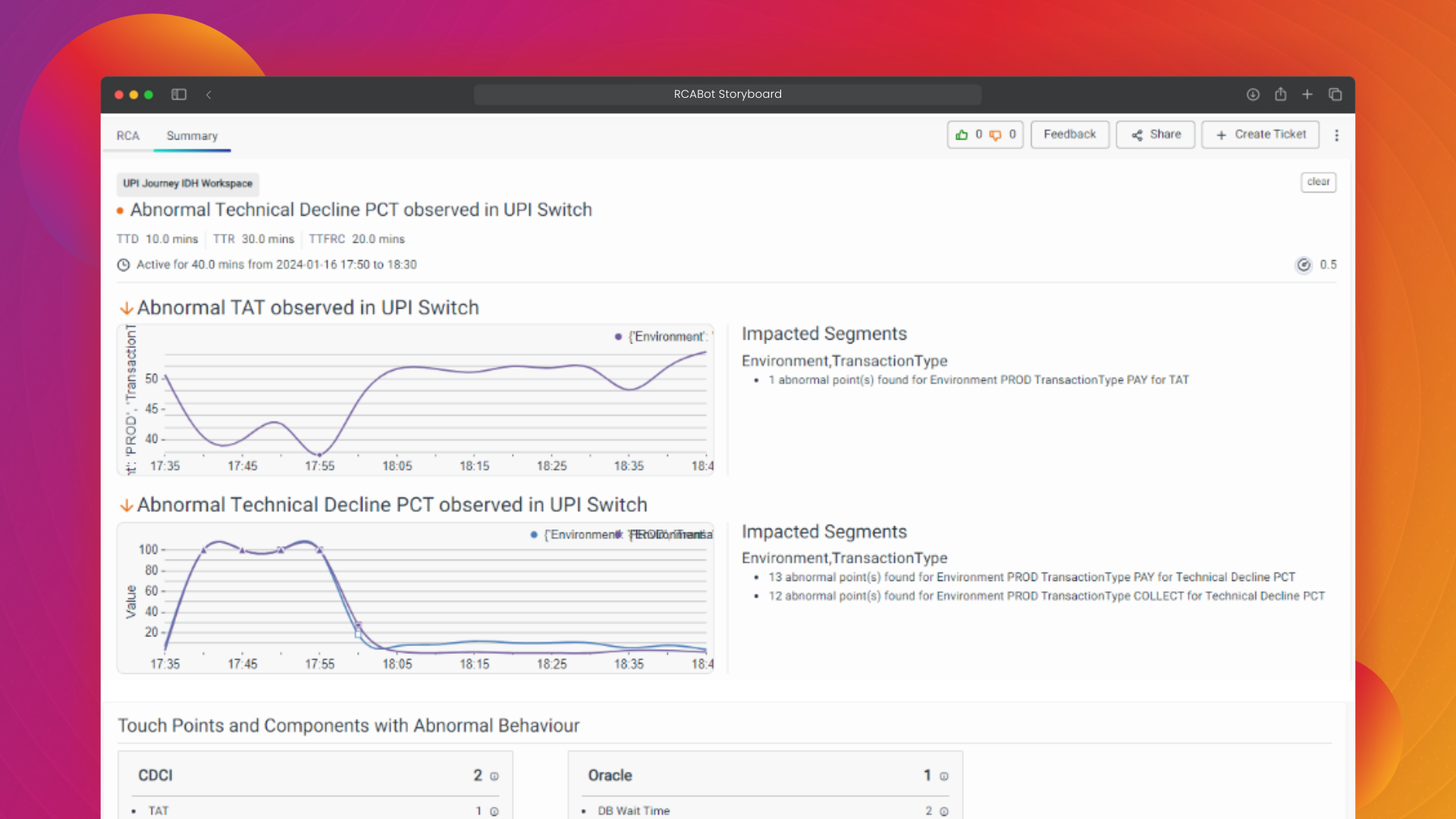The image size is (1456, 819).
Task: Click the back arrow in the title bar
Action: tap(209, 95)
